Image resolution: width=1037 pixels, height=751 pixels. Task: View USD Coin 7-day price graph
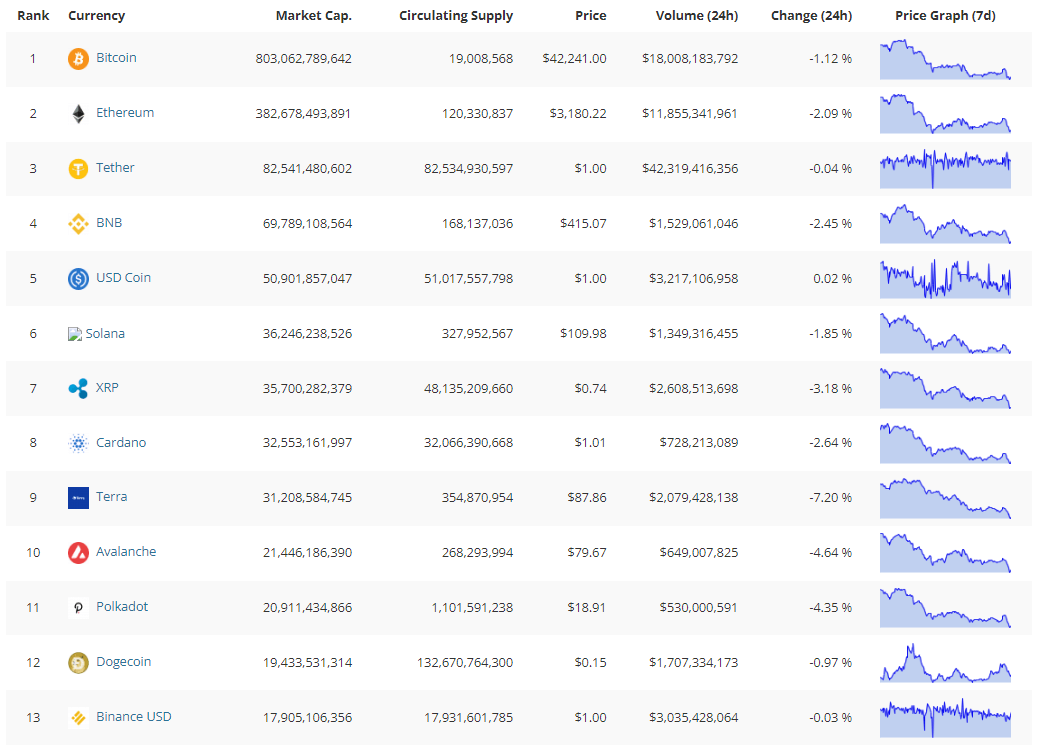tap(945, 278)
